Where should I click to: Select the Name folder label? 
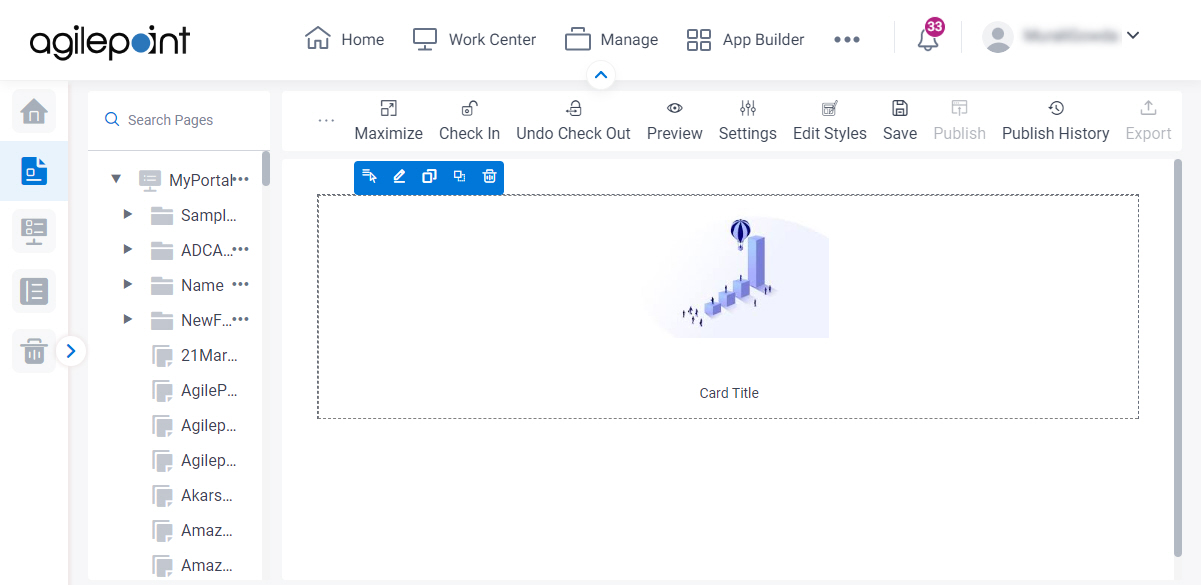point(202,285)
